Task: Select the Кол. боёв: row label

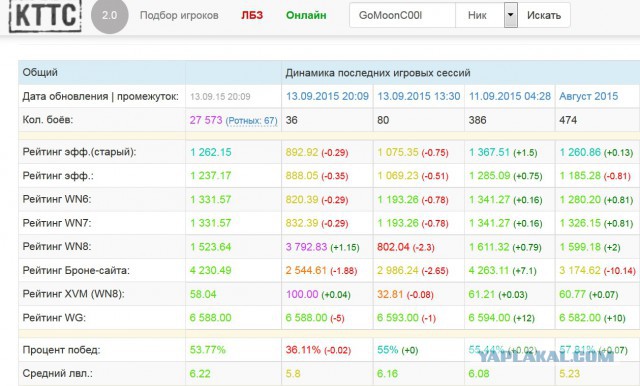Action: (x=48, y=120)
